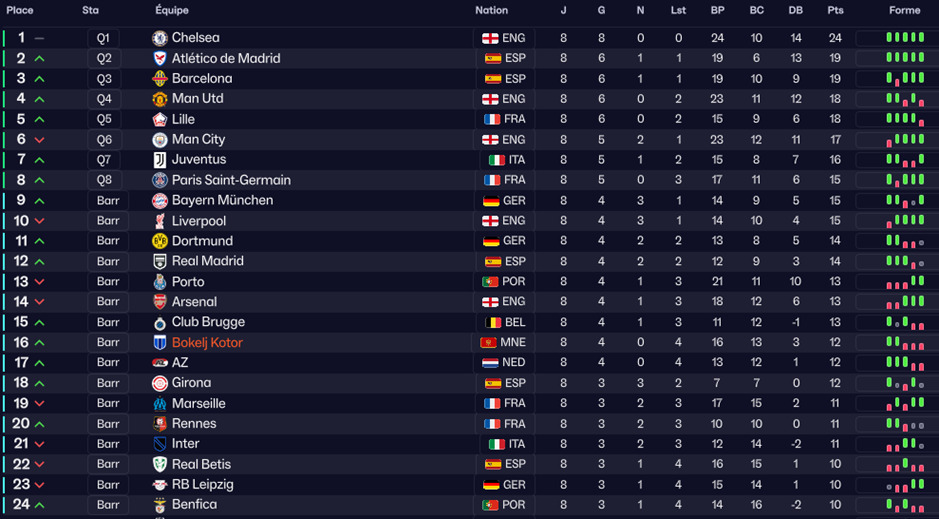This screenshot has width=939, height=519.
Task: Open the Bokelj Kotor team link
Action: coord(207,343)
